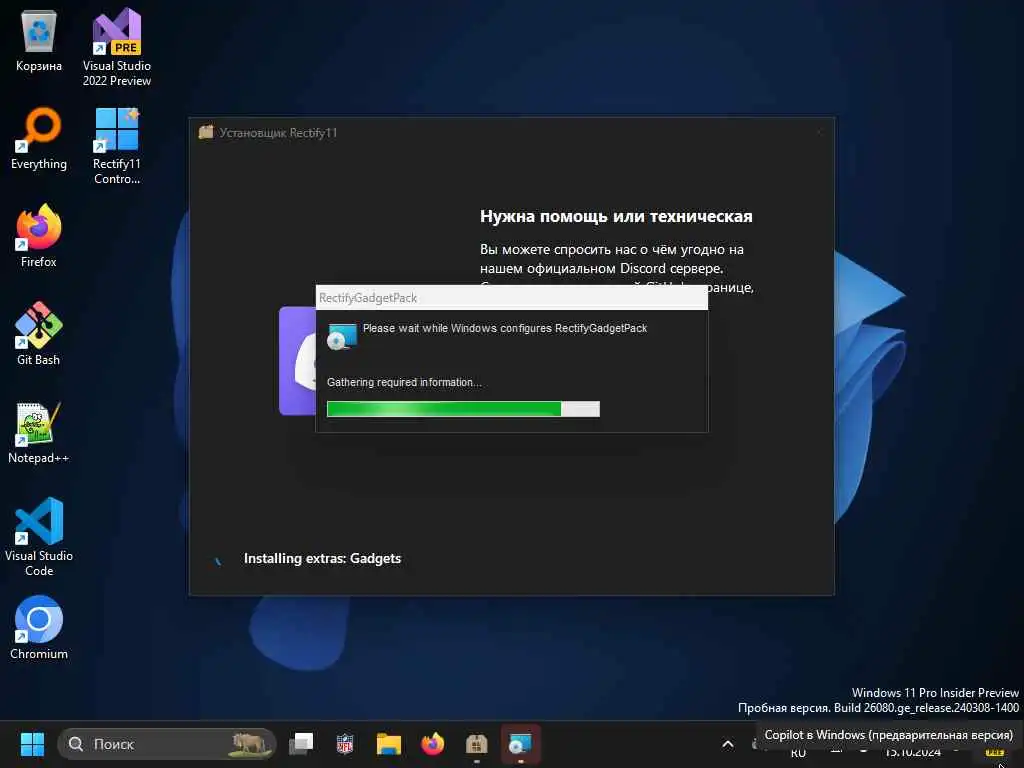
Task: Launch Visual Studio Code desktop shortcut
Action: 39,537
